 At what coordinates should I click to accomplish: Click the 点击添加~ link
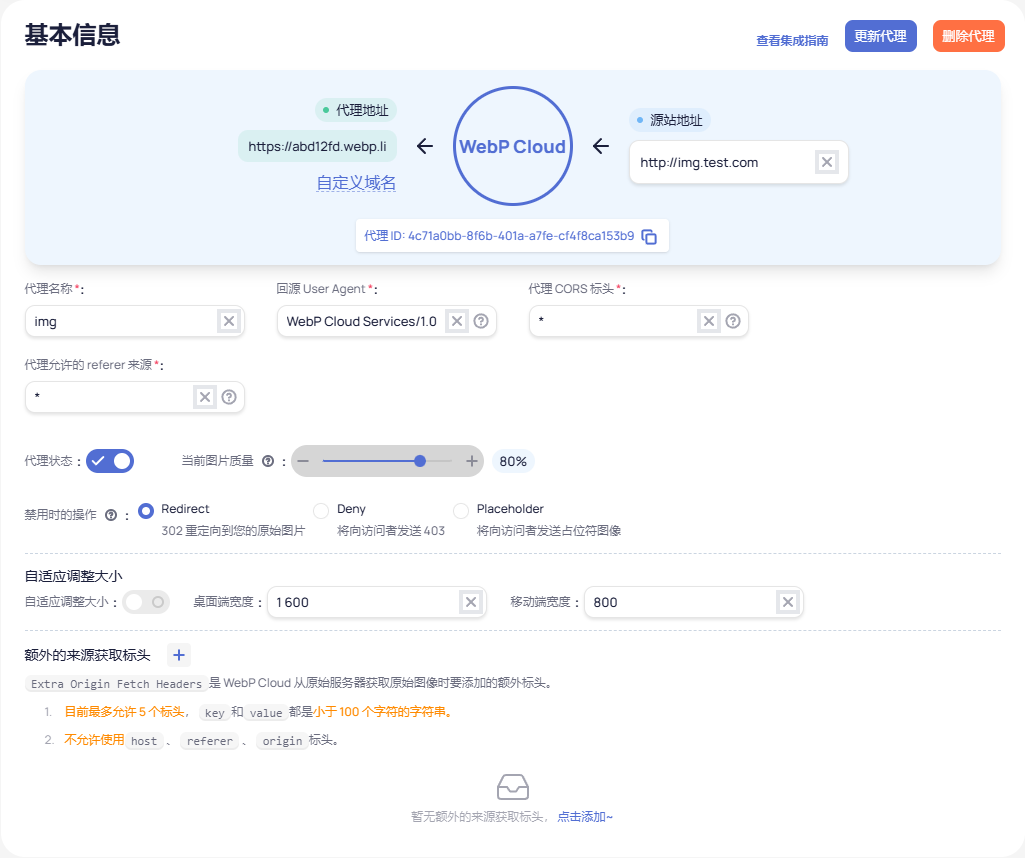click(x=585, y=817)
